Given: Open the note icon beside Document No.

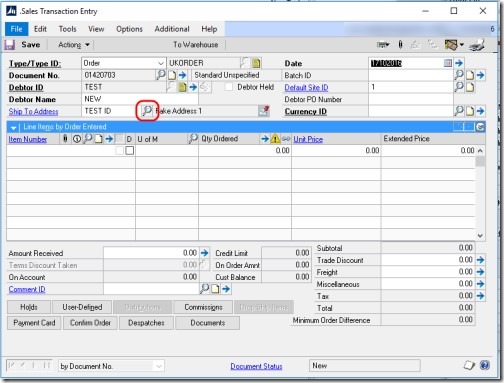Looking at the screenshot, I should 172,75.
